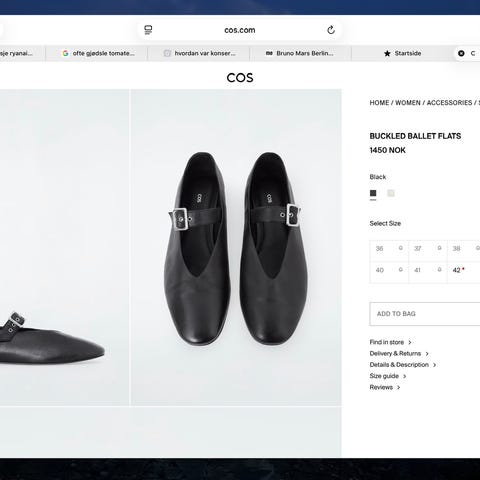480x480 pixels.
Task: Switch to the 'ofte gjødsle tomate' Google tab
Action: tap(98, 53)
